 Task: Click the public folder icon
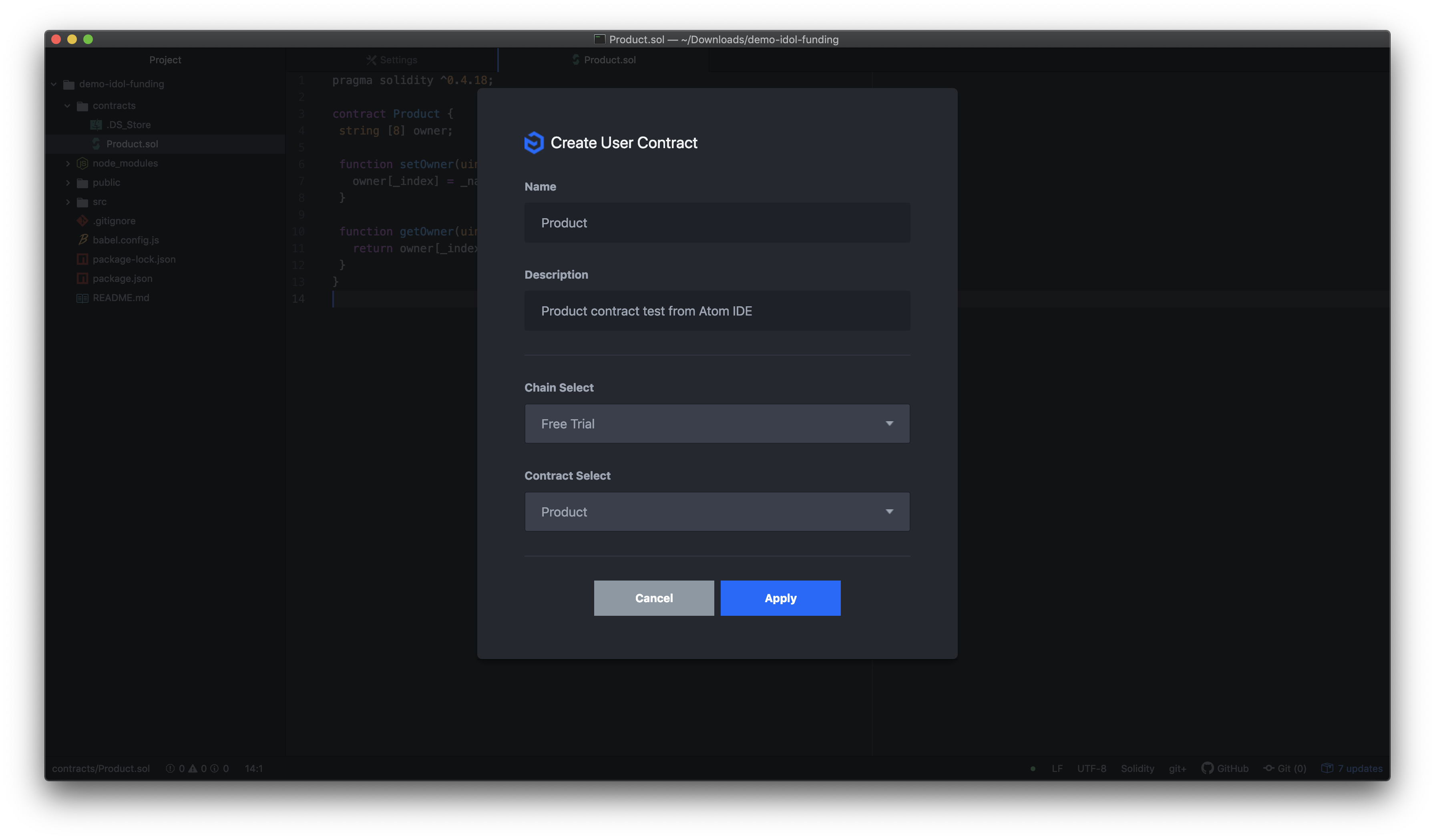[82, 183]
